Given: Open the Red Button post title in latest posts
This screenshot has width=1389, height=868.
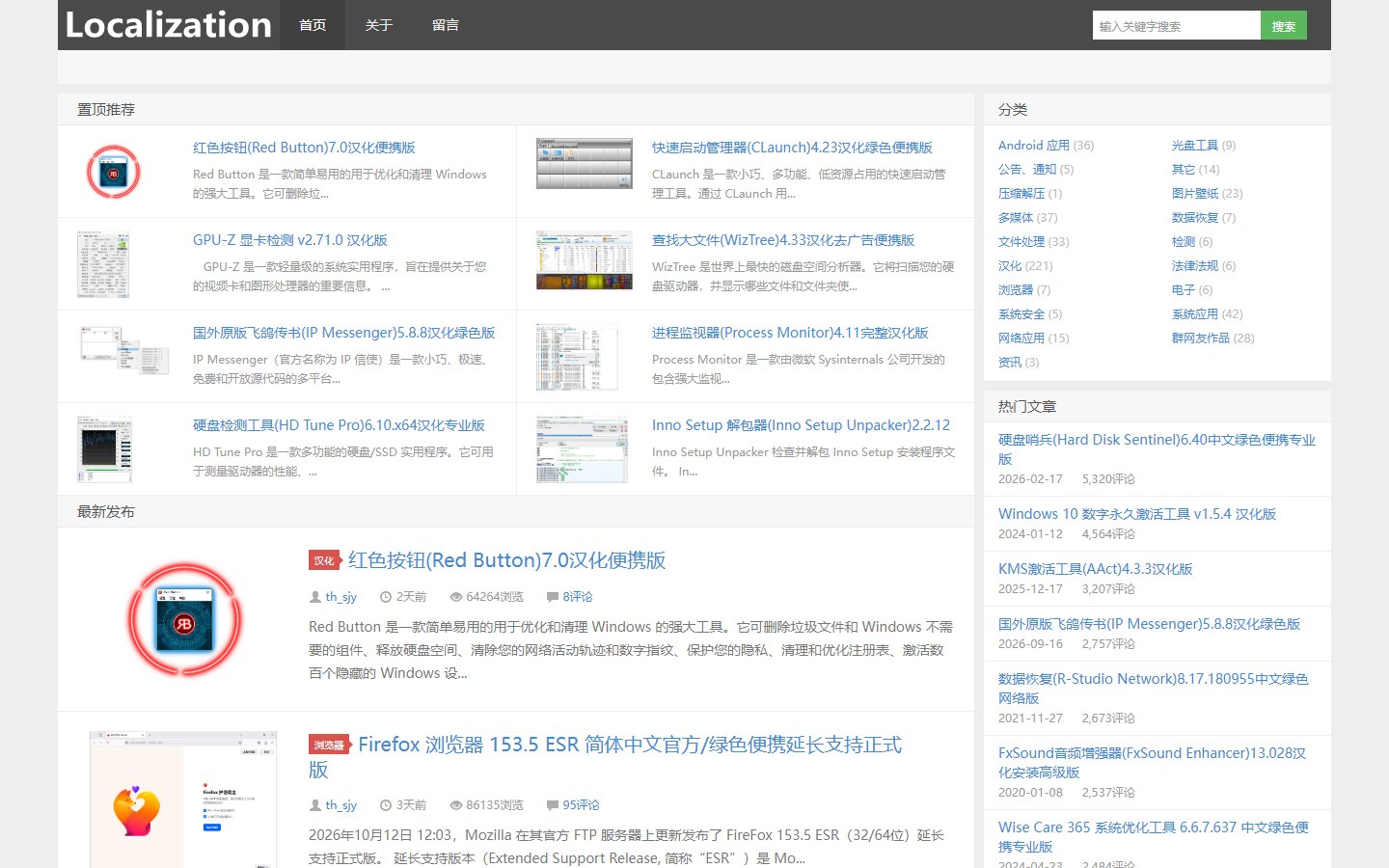Looking at the screenshot, I should (507, 560).
